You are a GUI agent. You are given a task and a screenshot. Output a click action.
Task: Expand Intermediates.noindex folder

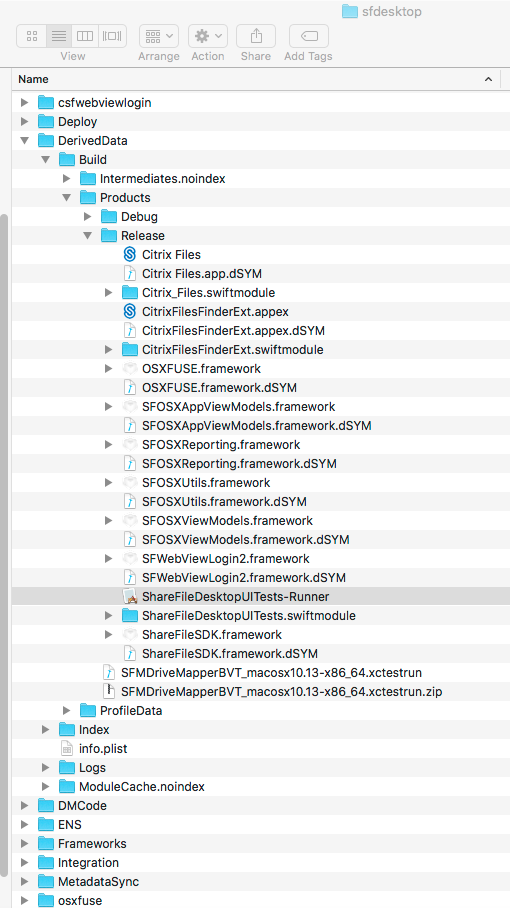tap(67, 179)
